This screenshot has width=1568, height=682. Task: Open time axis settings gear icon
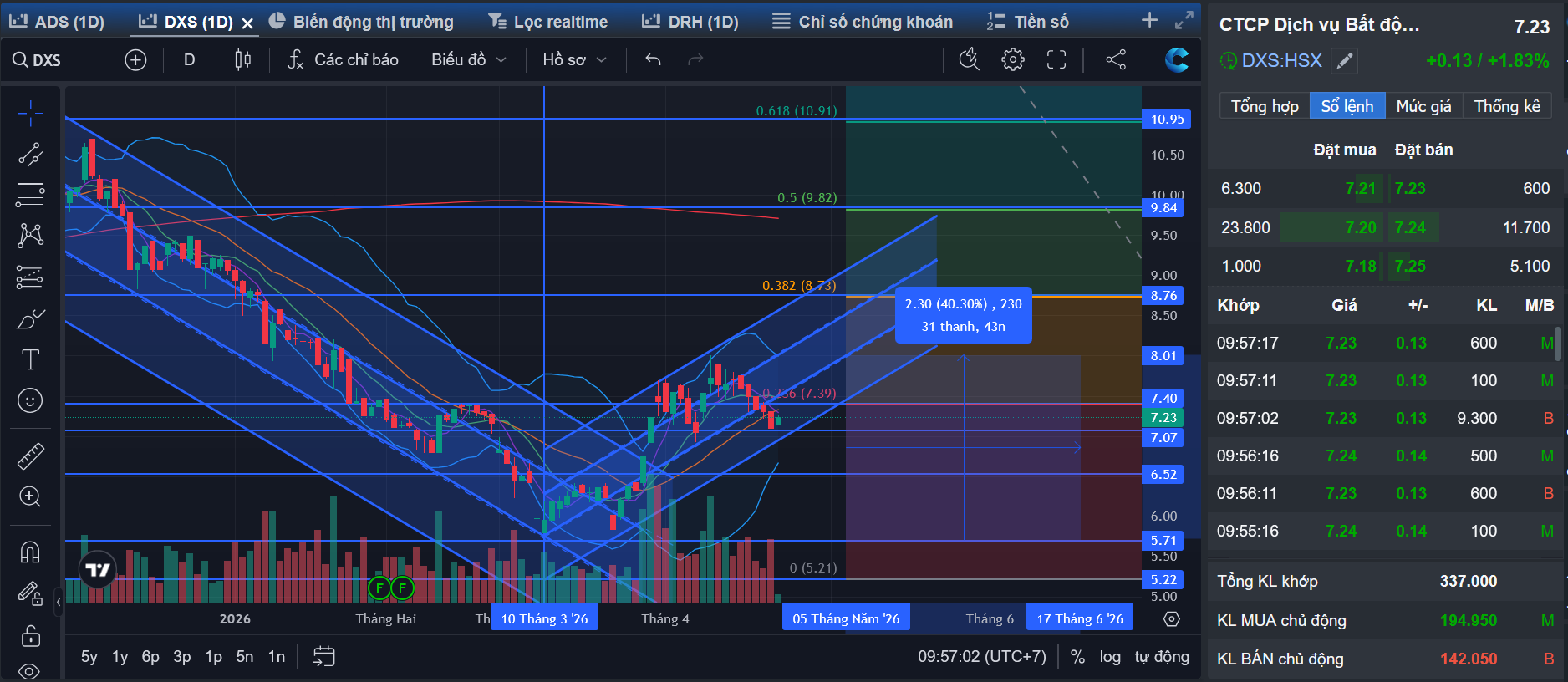(x=1172, y=619)
